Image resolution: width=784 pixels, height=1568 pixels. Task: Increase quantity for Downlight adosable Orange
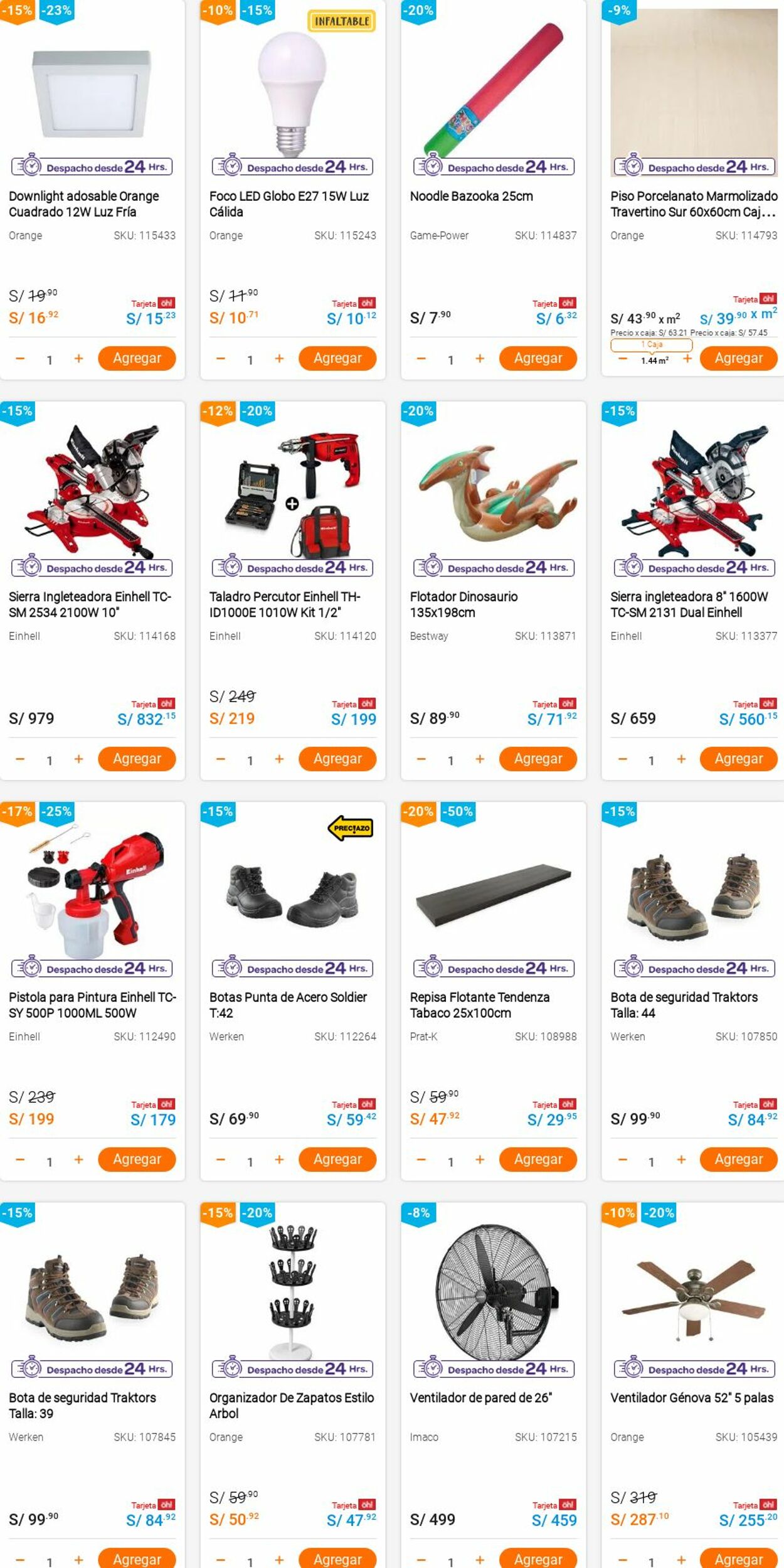click(x=78, y=358)
